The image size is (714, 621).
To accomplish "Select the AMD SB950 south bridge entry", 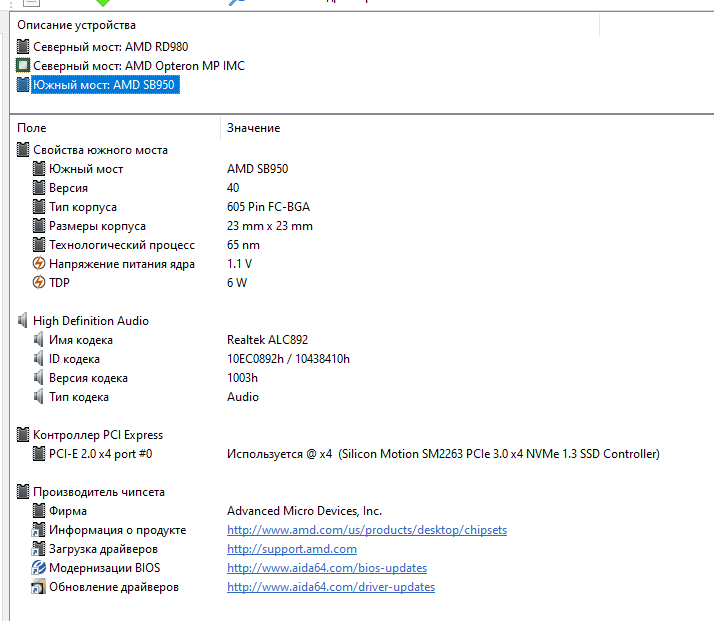I will tap(104, 85).
